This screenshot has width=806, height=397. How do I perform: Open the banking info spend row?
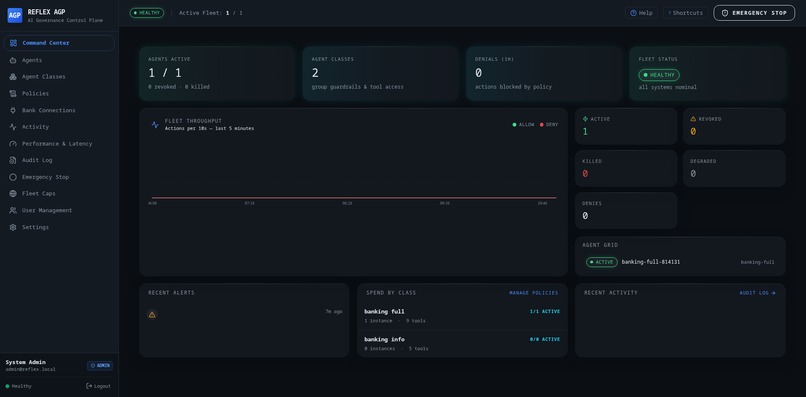(x=462, y=344)
